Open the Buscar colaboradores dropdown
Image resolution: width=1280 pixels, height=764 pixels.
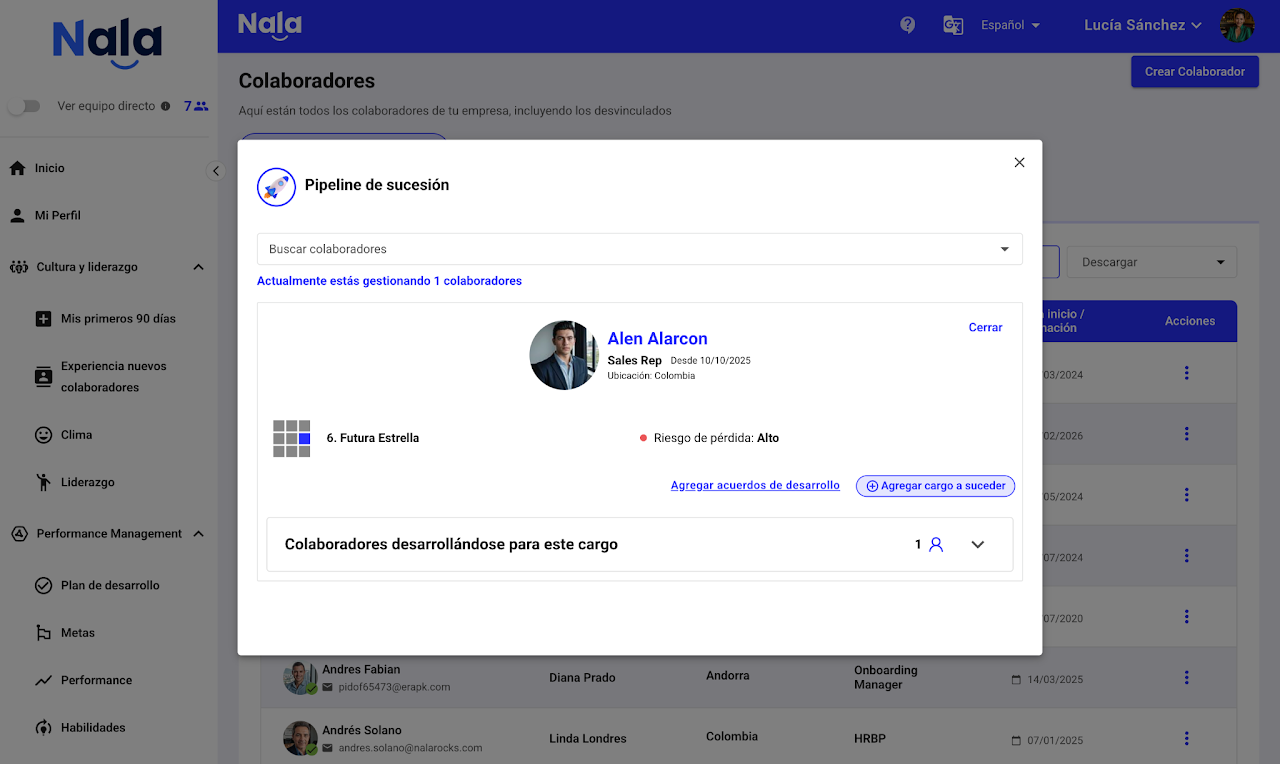1004,249
